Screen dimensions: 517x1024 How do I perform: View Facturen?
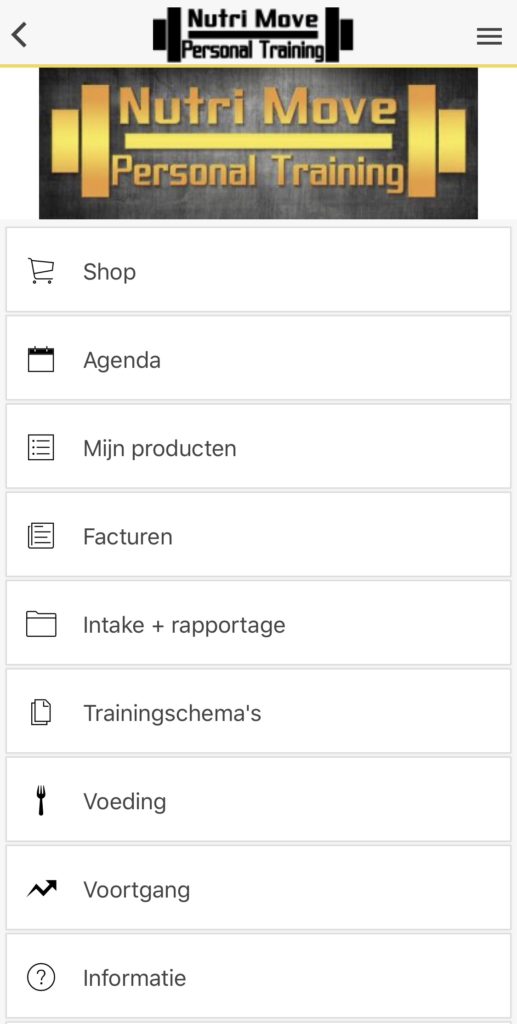[x=258, y=534]
